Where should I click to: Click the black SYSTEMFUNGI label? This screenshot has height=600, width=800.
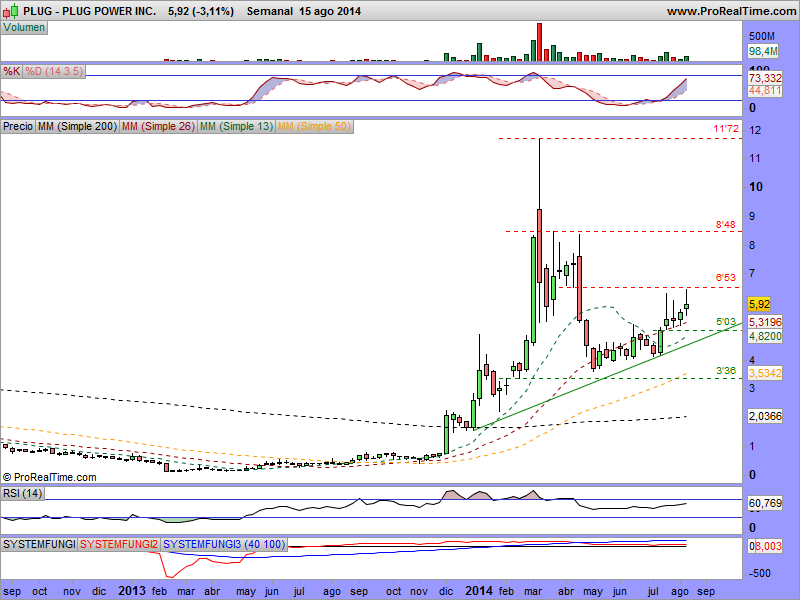[39, 544]
